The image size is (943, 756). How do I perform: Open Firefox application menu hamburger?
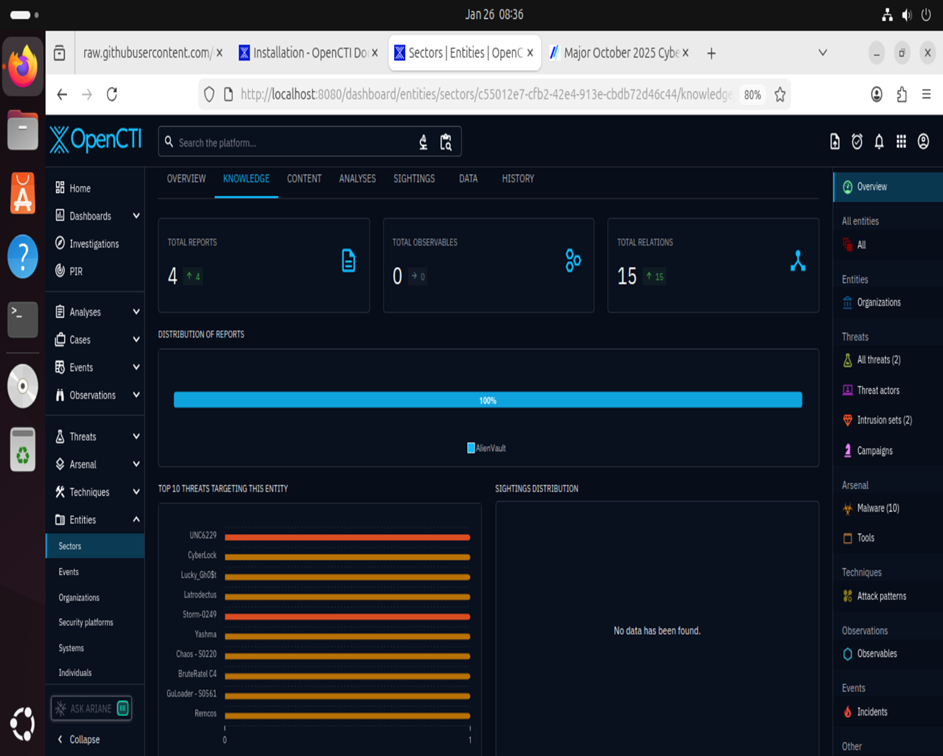[x=926, y=94]
